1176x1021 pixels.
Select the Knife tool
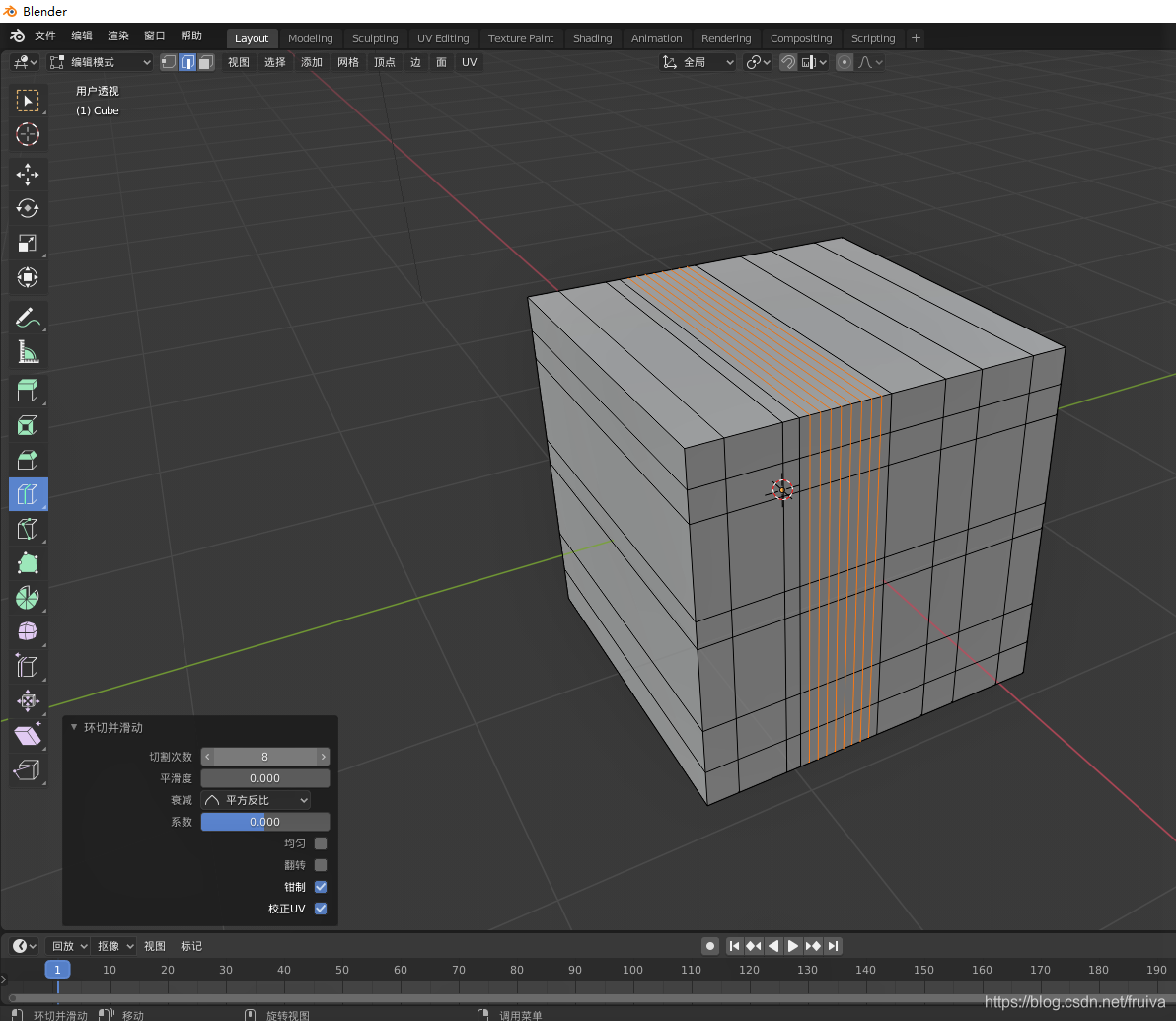[x=28, y=529]
